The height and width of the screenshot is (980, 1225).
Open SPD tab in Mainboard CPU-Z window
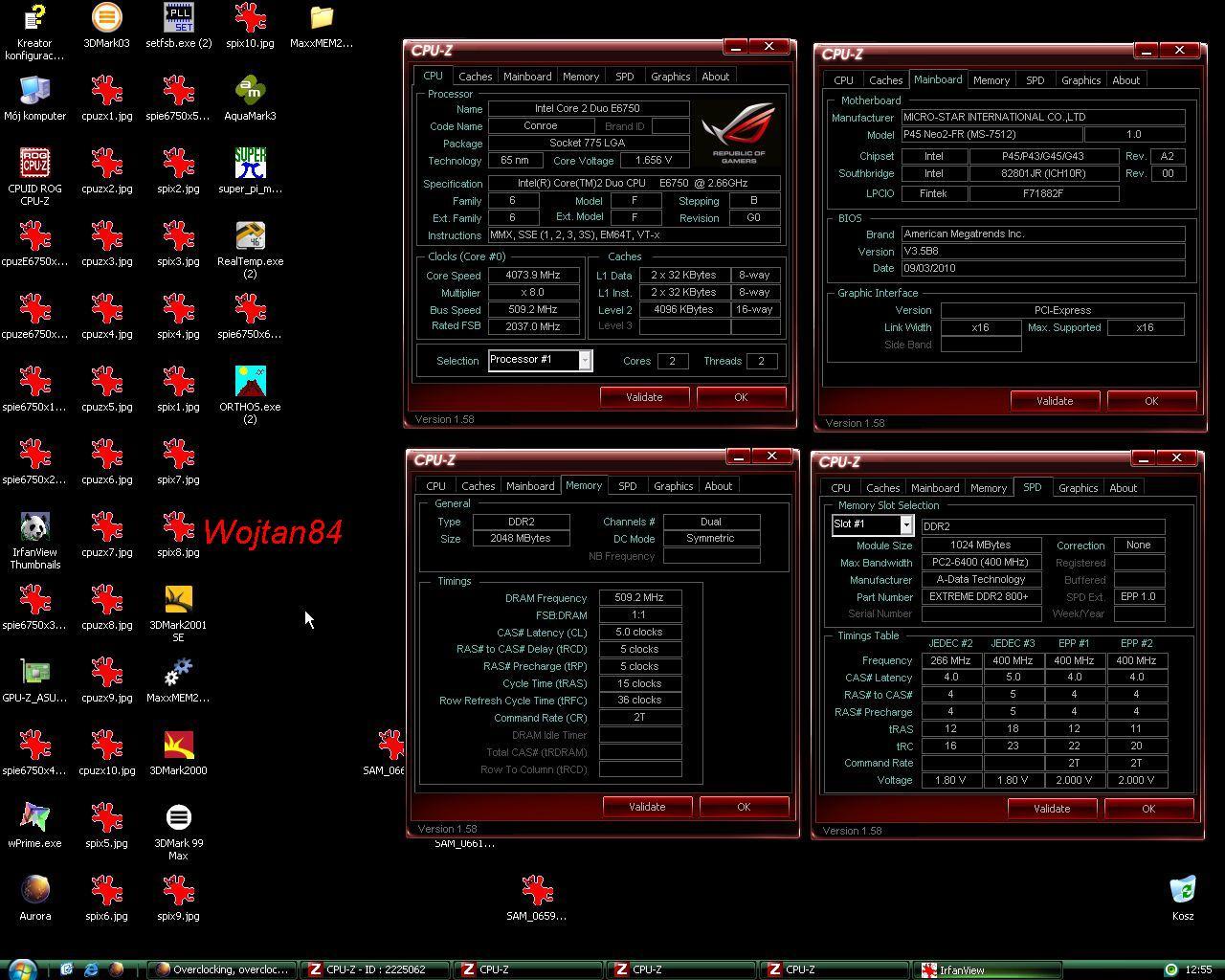1035,80
